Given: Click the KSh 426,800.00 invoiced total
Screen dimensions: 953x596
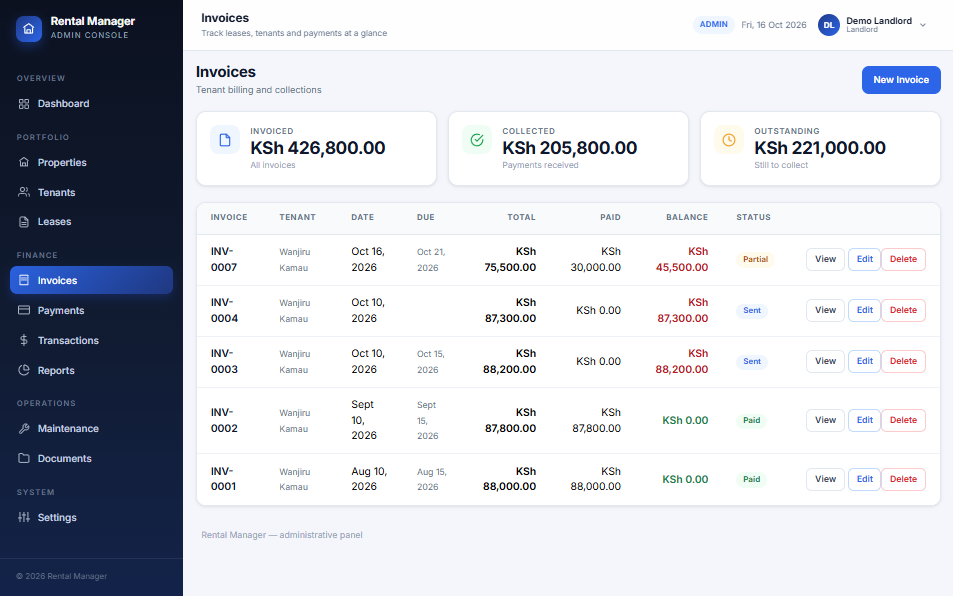Looking at the screenshot, I should pos(318,148).
